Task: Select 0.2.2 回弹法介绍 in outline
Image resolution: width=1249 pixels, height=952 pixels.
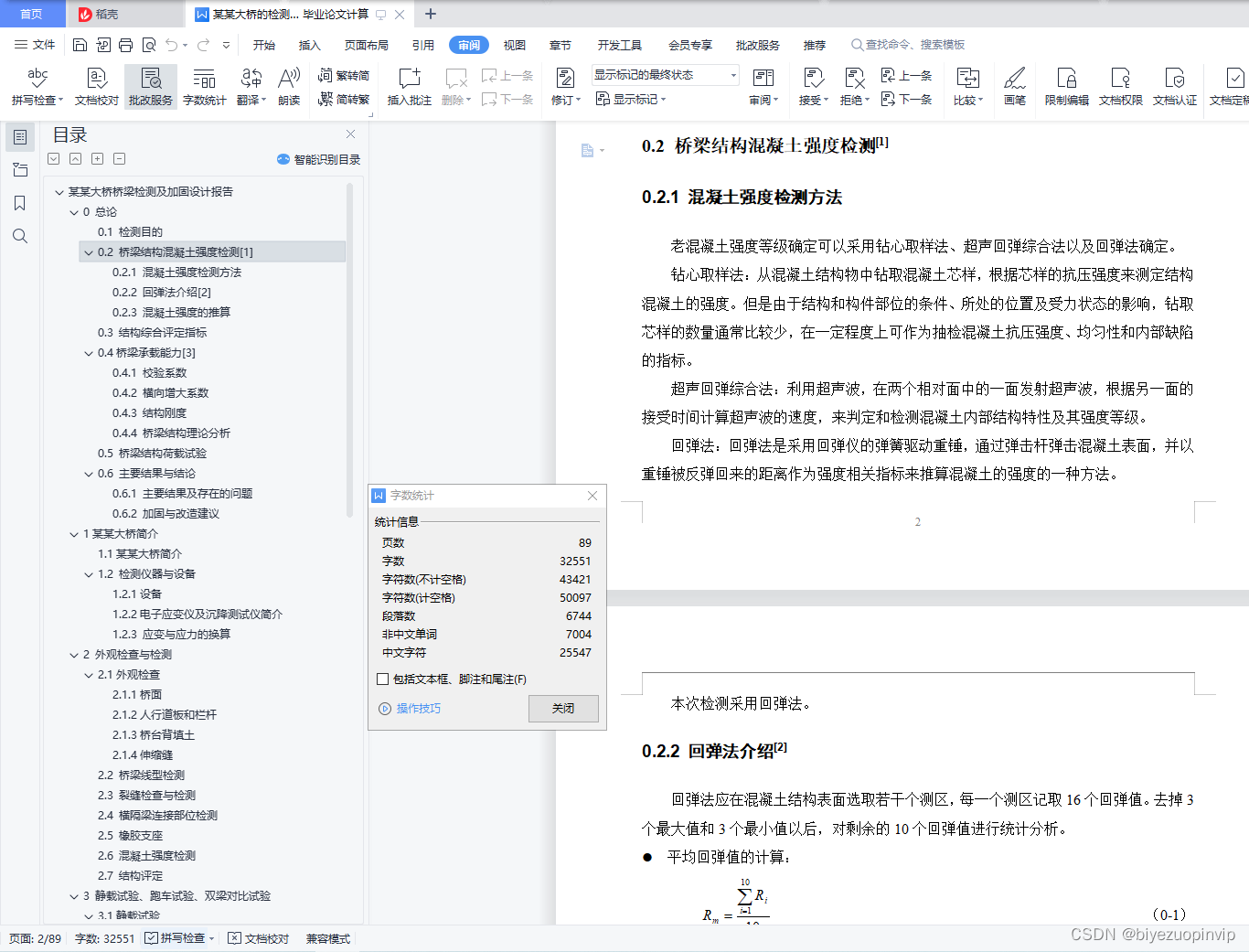Action: click(x=162, y=293)
